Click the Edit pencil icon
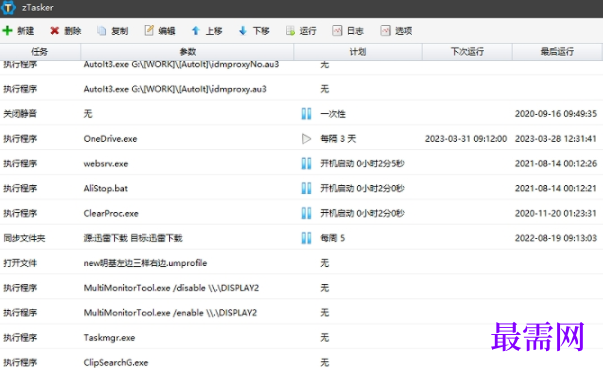 [149, 30]
